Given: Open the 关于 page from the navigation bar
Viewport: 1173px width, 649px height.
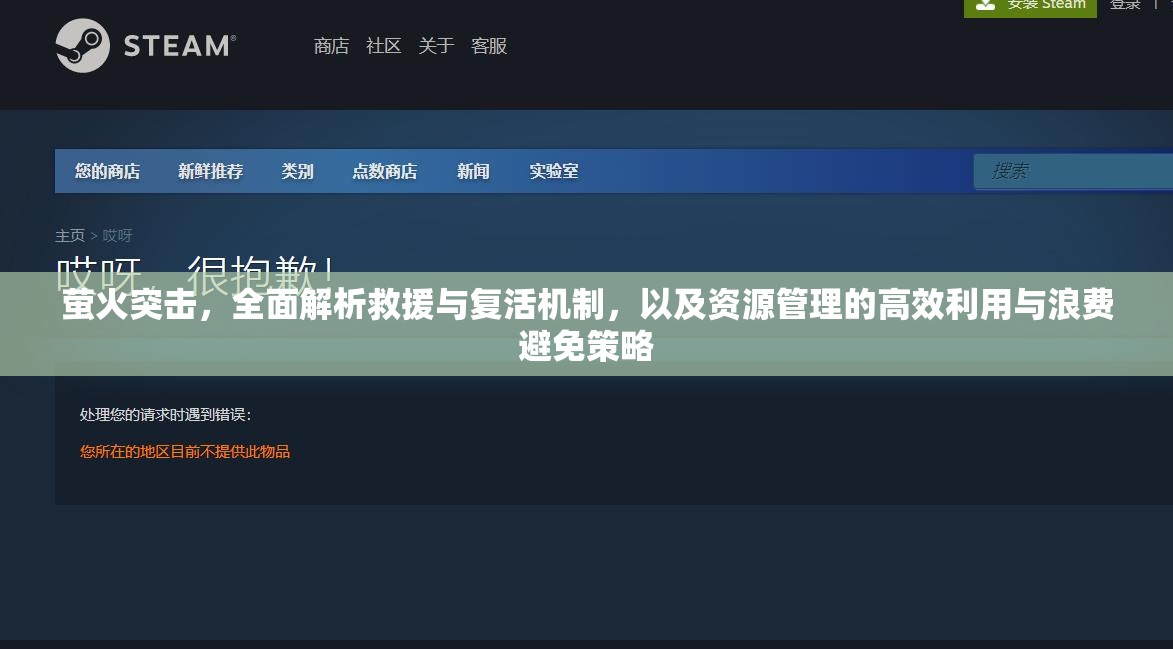Looking at the screenshot, I should click(x=436, y=46).
